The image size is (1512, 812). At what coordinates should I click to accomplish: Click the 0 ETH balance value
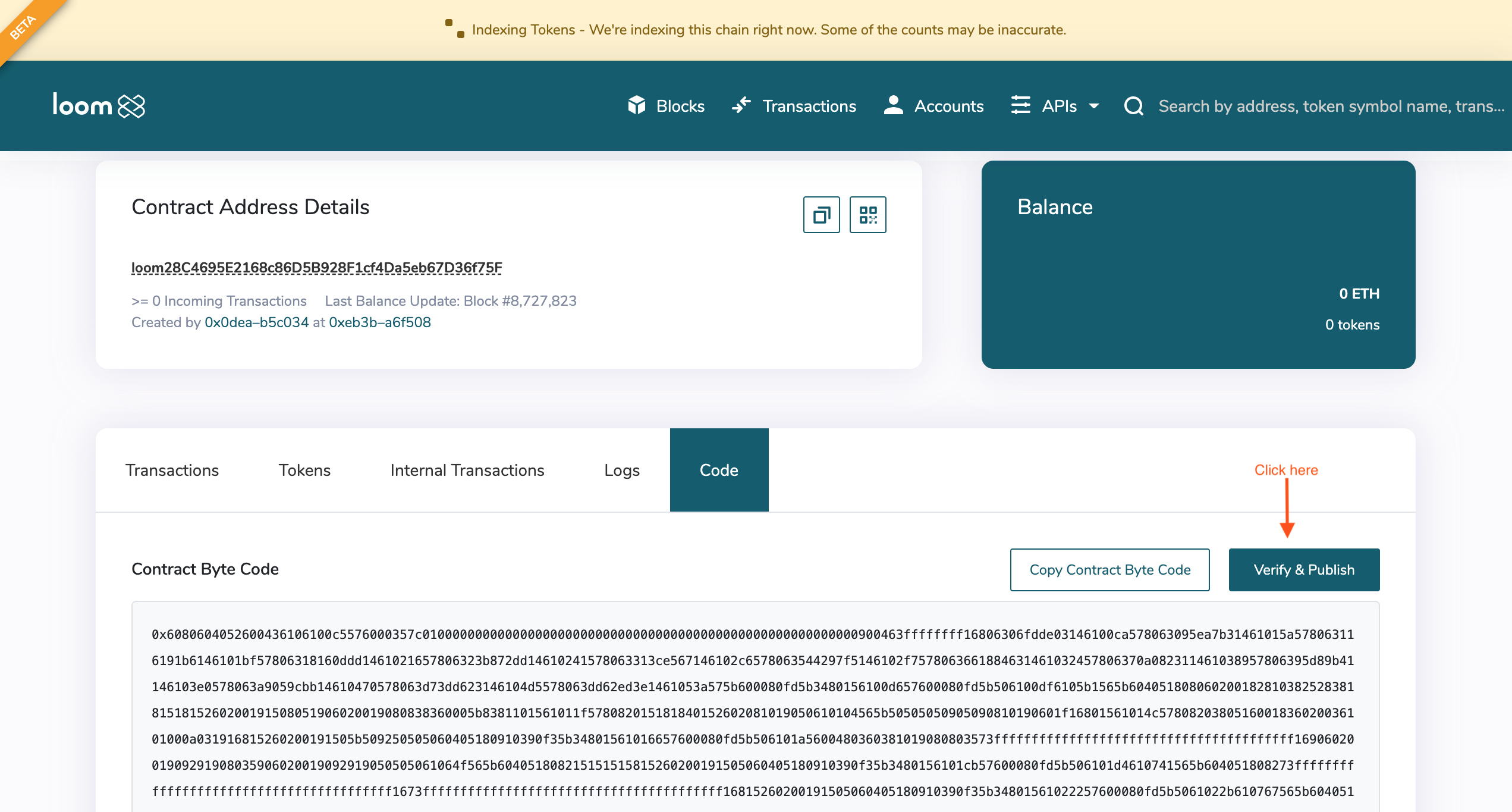click(1359, 294)
